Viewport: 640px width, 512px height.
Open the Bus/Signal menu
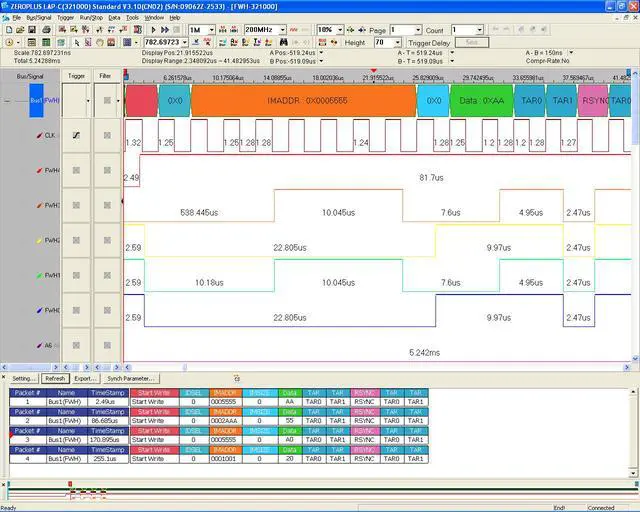click(x=38, y=18)
